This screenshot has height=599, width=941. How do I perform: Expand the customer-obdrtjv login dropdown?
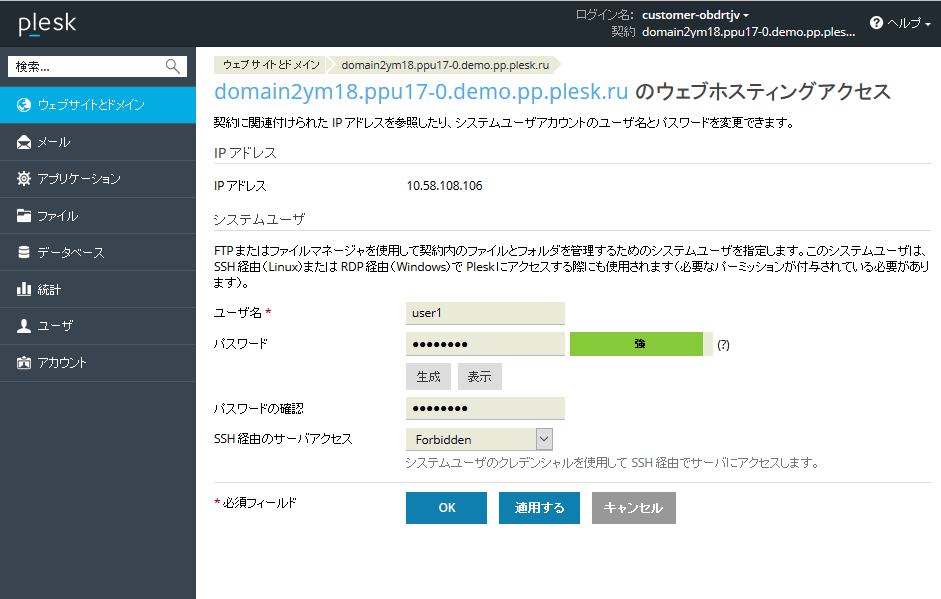coord(695,15)
